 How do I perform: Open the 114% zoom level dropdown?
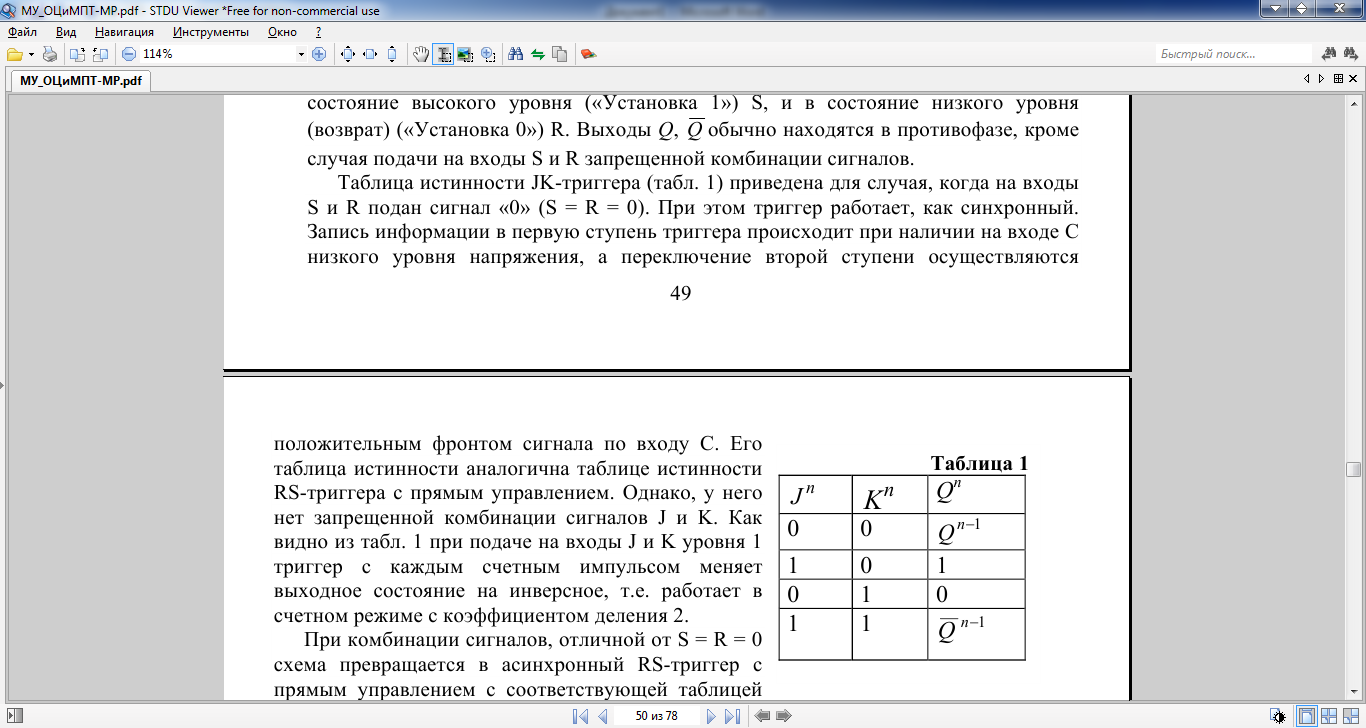[x=301, y=54]
